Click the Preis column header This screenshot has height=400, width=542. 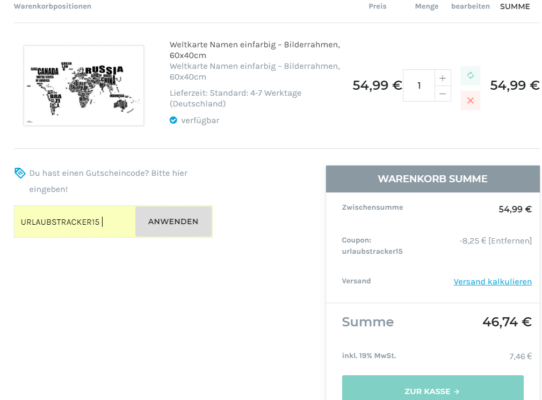(377, 6)
